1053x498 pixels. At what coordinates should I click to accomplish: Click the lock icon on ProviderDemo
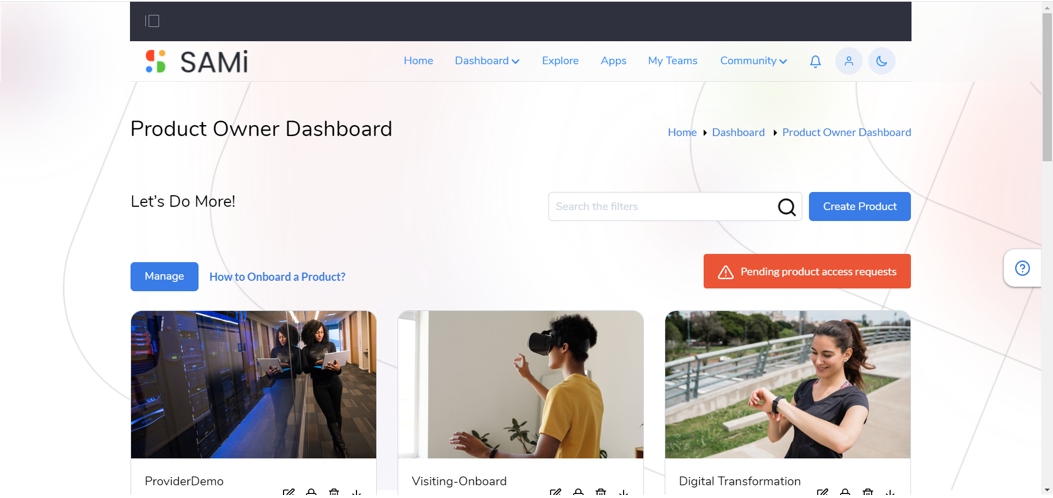(x=312, y=493)
